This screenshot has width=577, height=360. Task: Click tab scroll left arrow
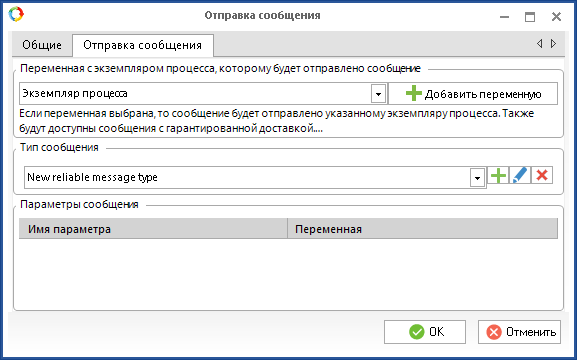coord(539,43)
